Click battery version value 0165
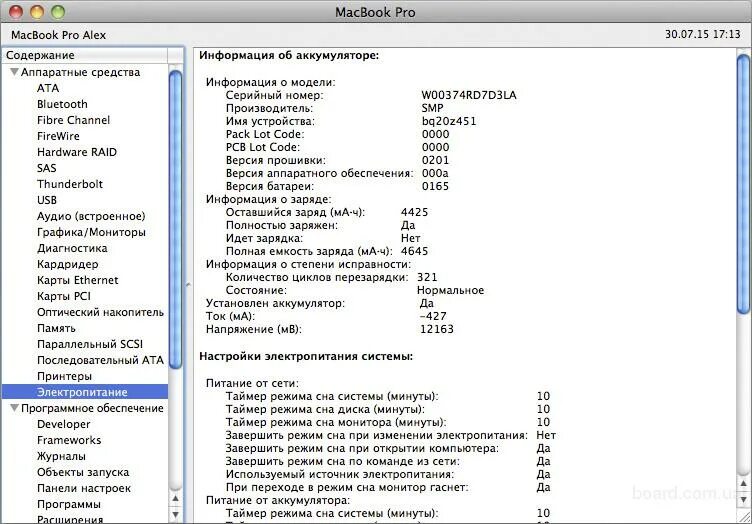Screen dimensions: 752x524 [x=435, y=186]
